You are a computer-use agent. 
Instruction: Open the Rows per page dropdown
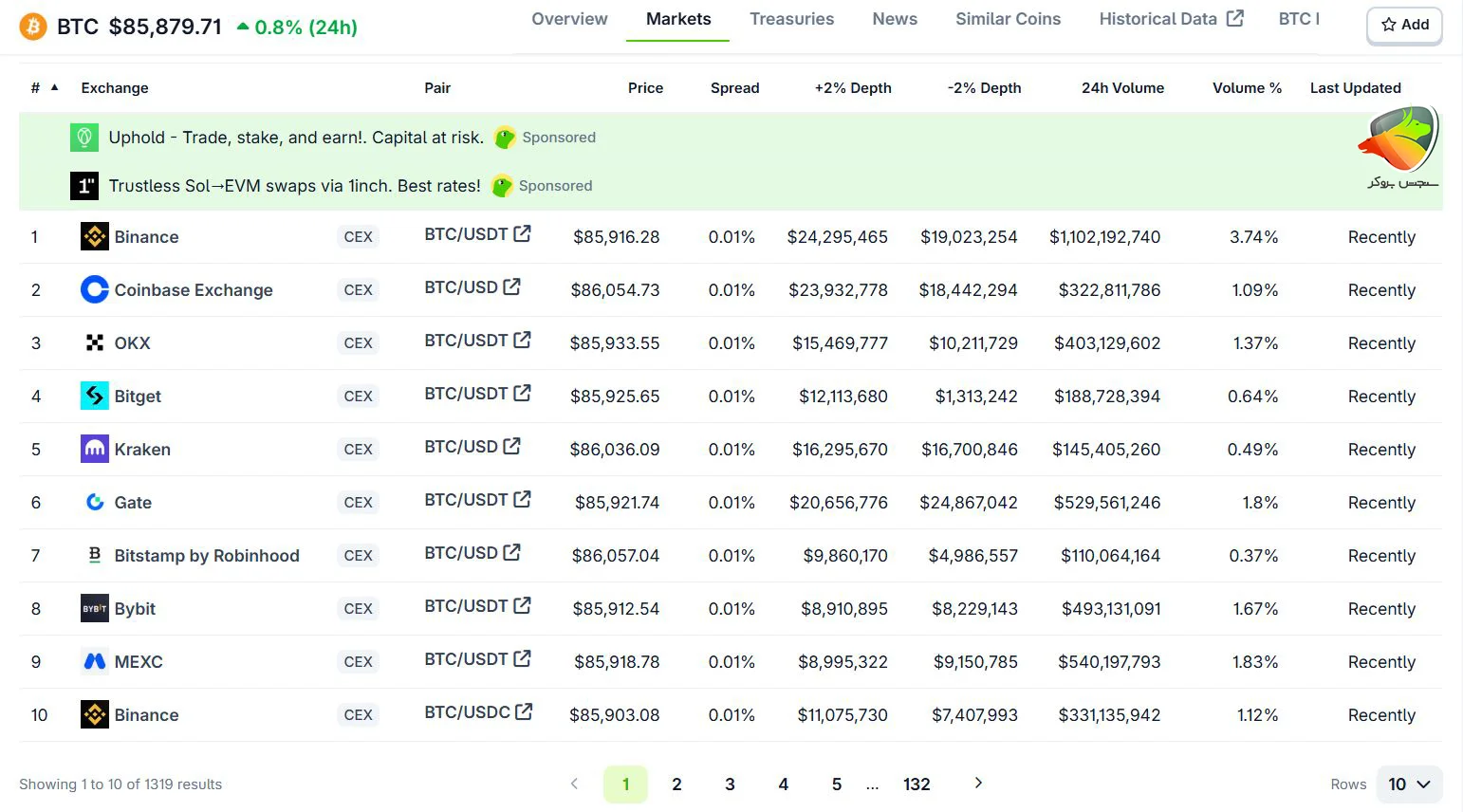click(1409, 784)
